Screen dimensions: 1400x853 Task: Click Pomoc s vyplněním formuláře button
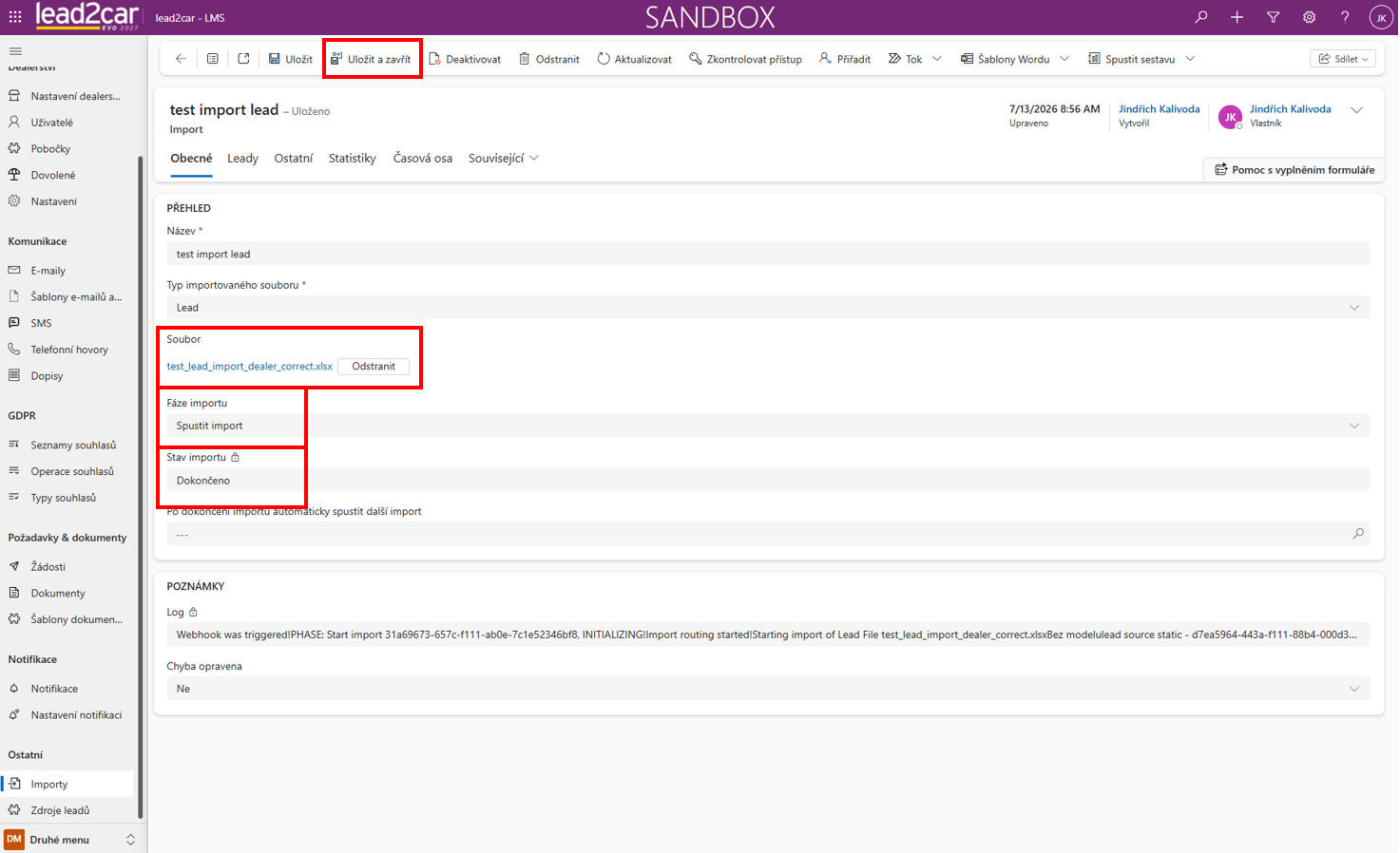(1294, 170)
